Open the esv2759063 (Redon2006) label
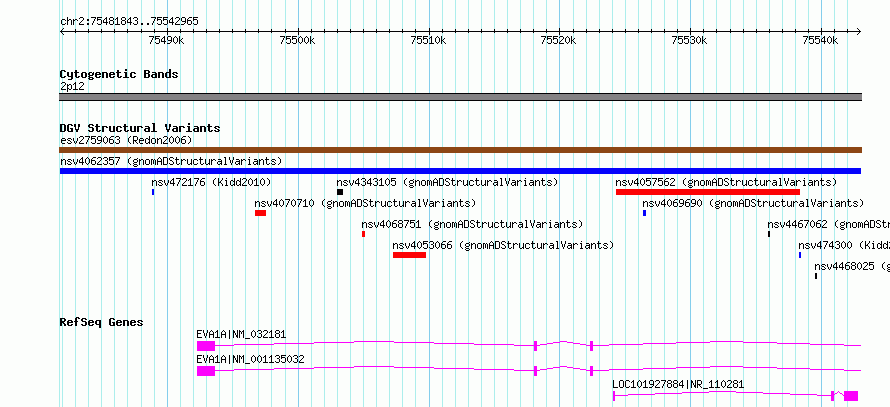 pyautogui.click(x=126, y=140)
